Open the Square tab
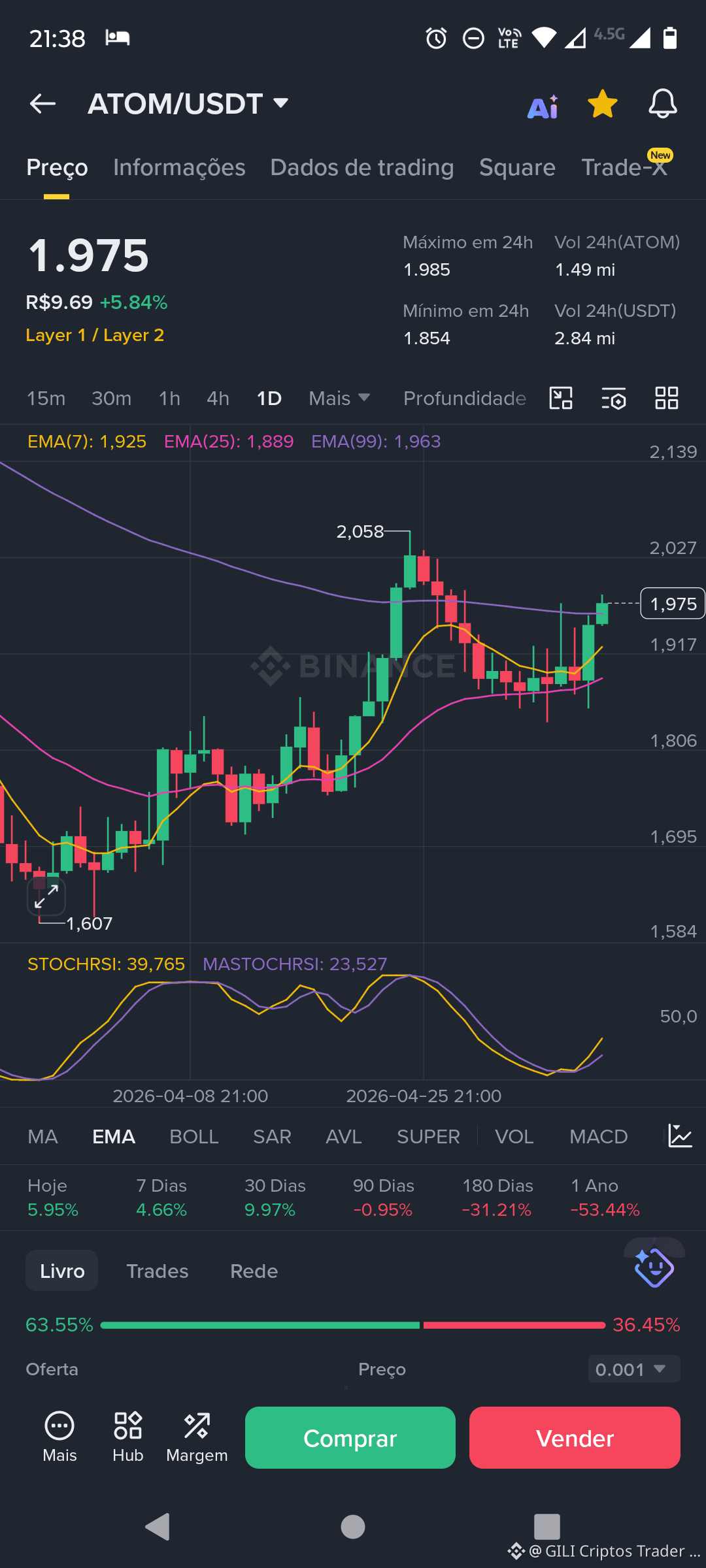Viewport: 706px width, 1568px height. coord(517,167)
